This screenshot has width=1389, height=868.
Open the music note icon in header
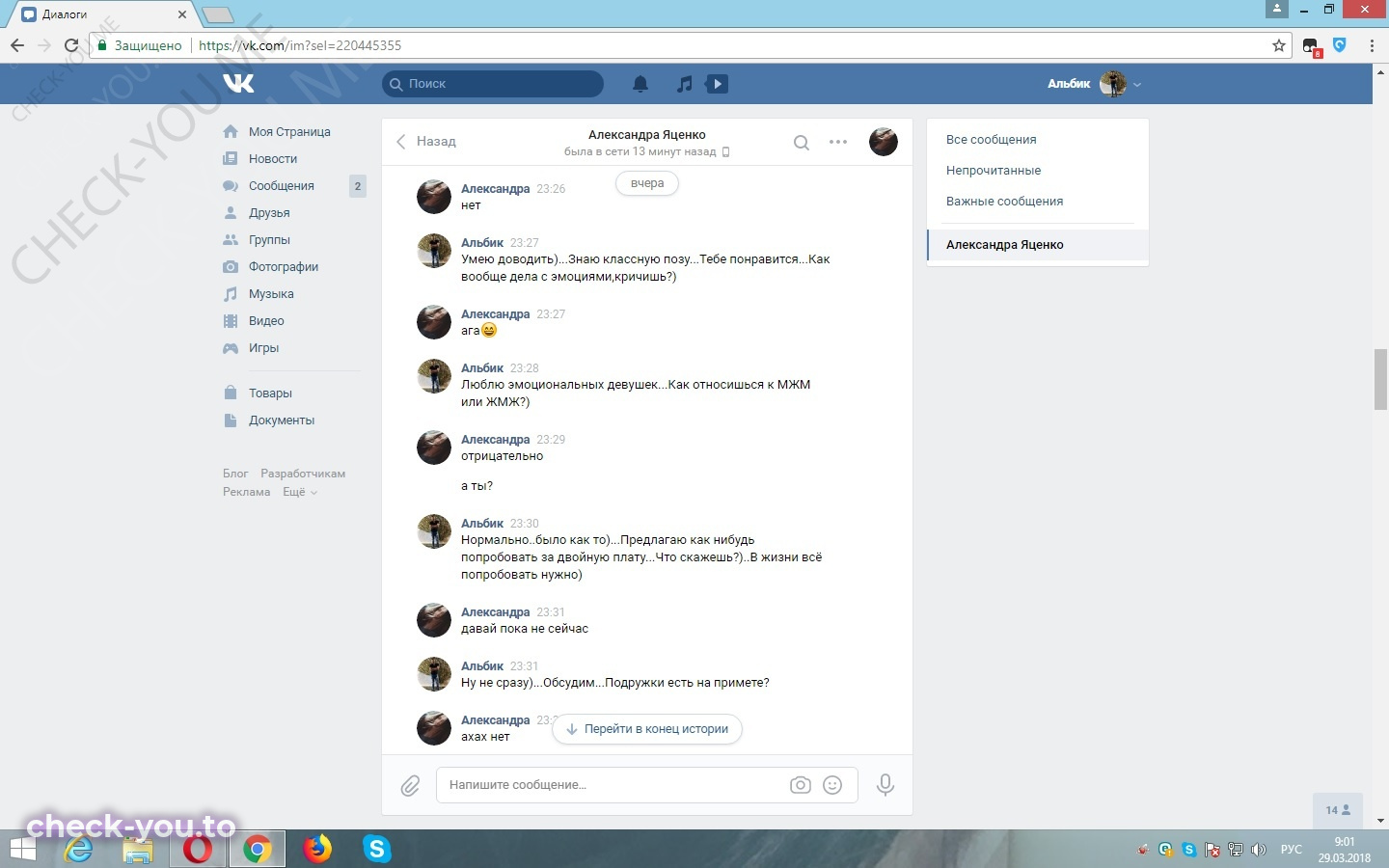click(x=684, y=84)
